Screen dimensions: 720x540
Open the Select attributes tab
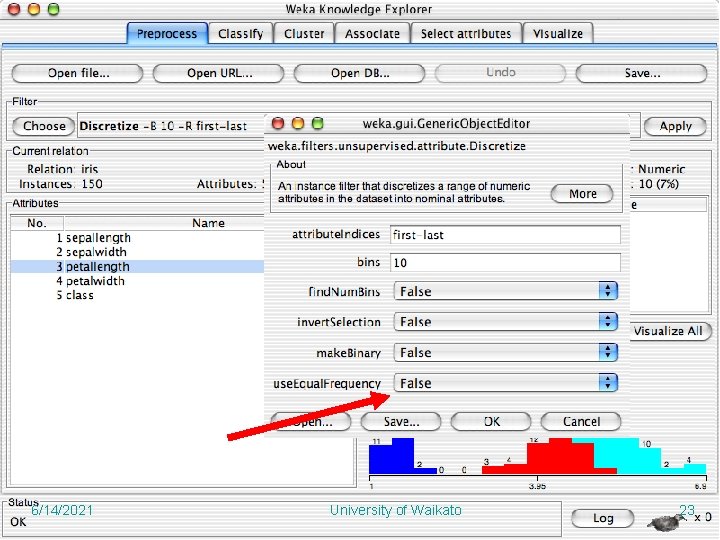(x=466, y=34)
